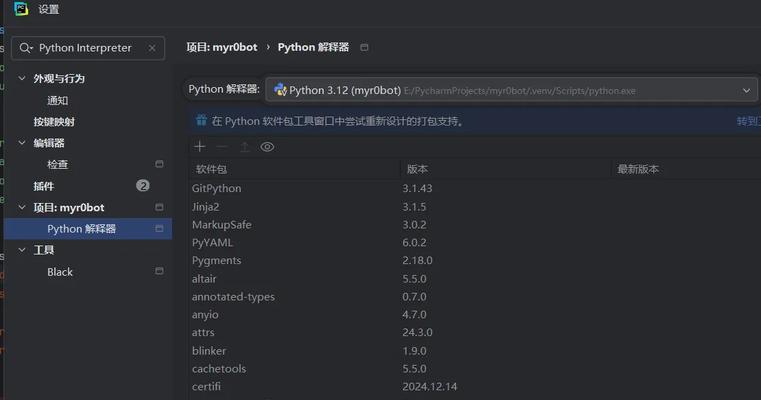Screen dimensions: 761x400
Task: Click version 3.1.43 of GitPython
Action: coord(417,188)
